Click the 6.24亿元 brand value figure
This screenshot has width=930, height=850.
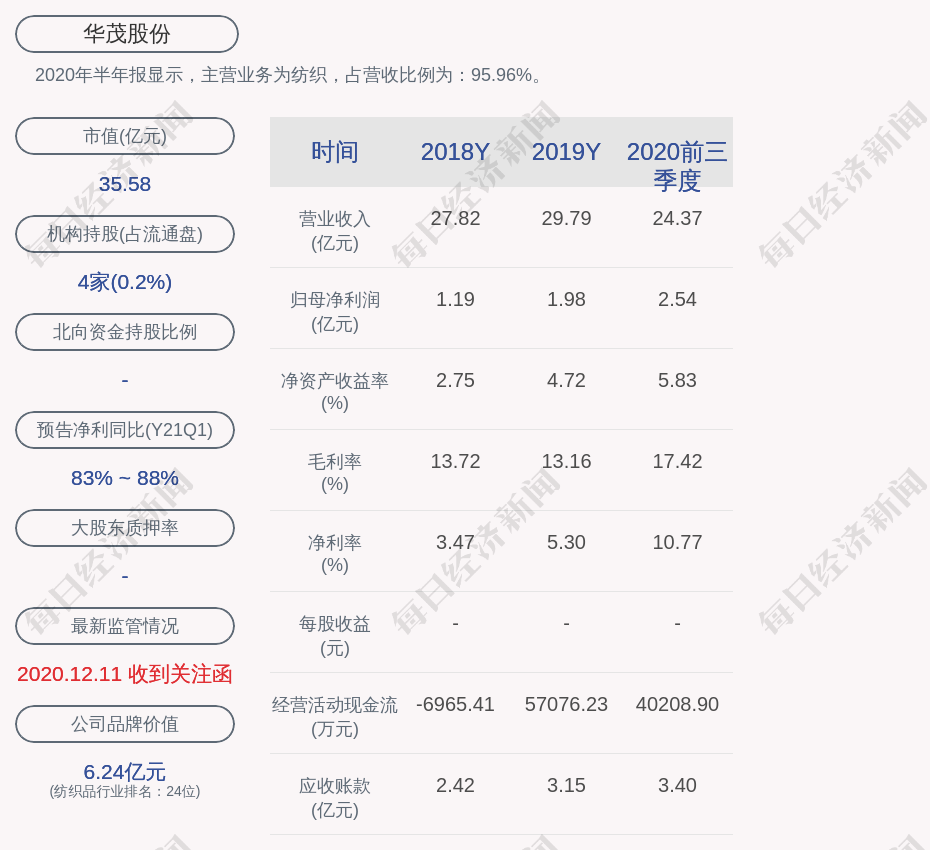tap(125, 772)
